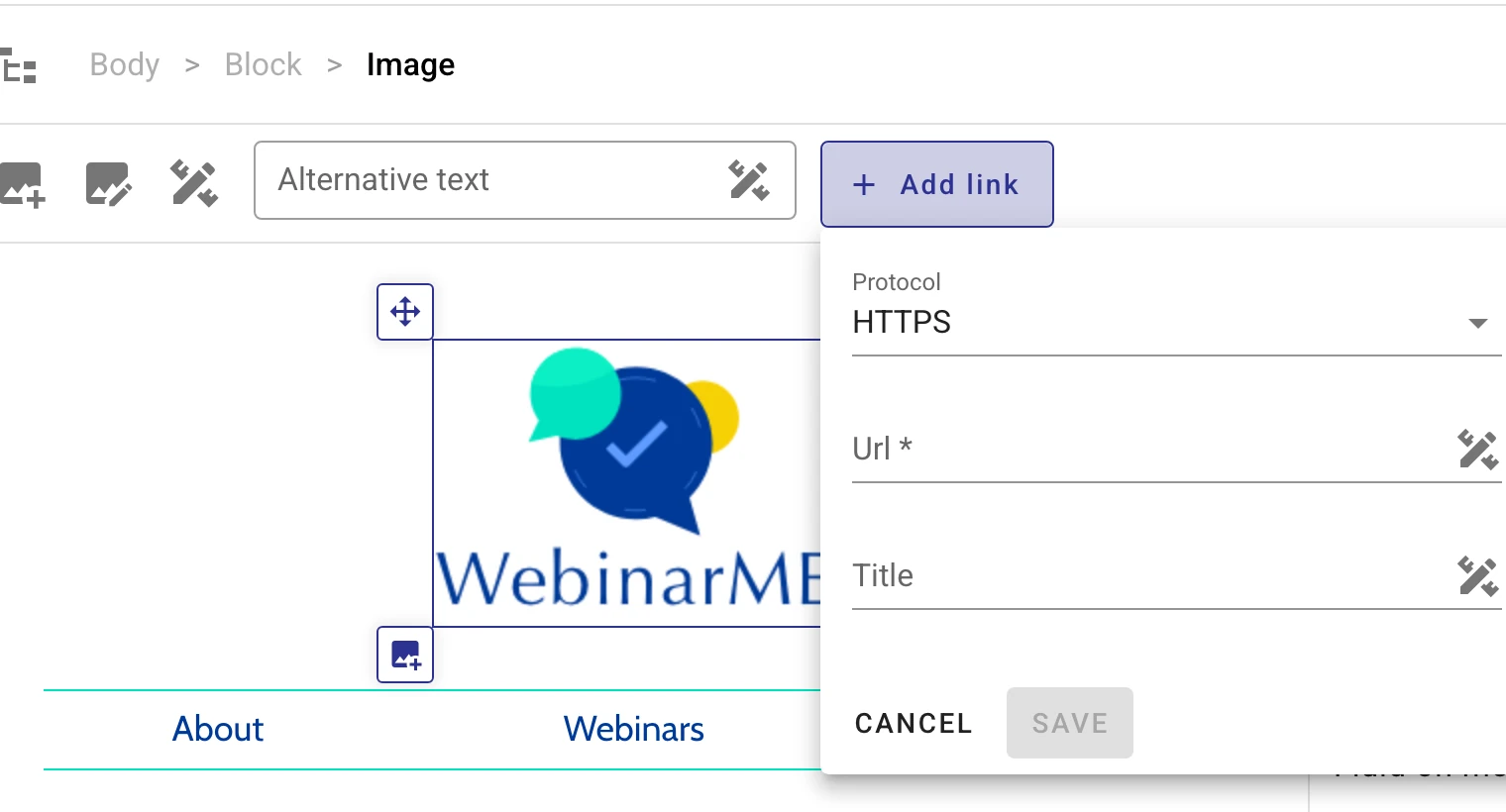
Task: Select the WebinarME logo image
Action: click(624, 475)
